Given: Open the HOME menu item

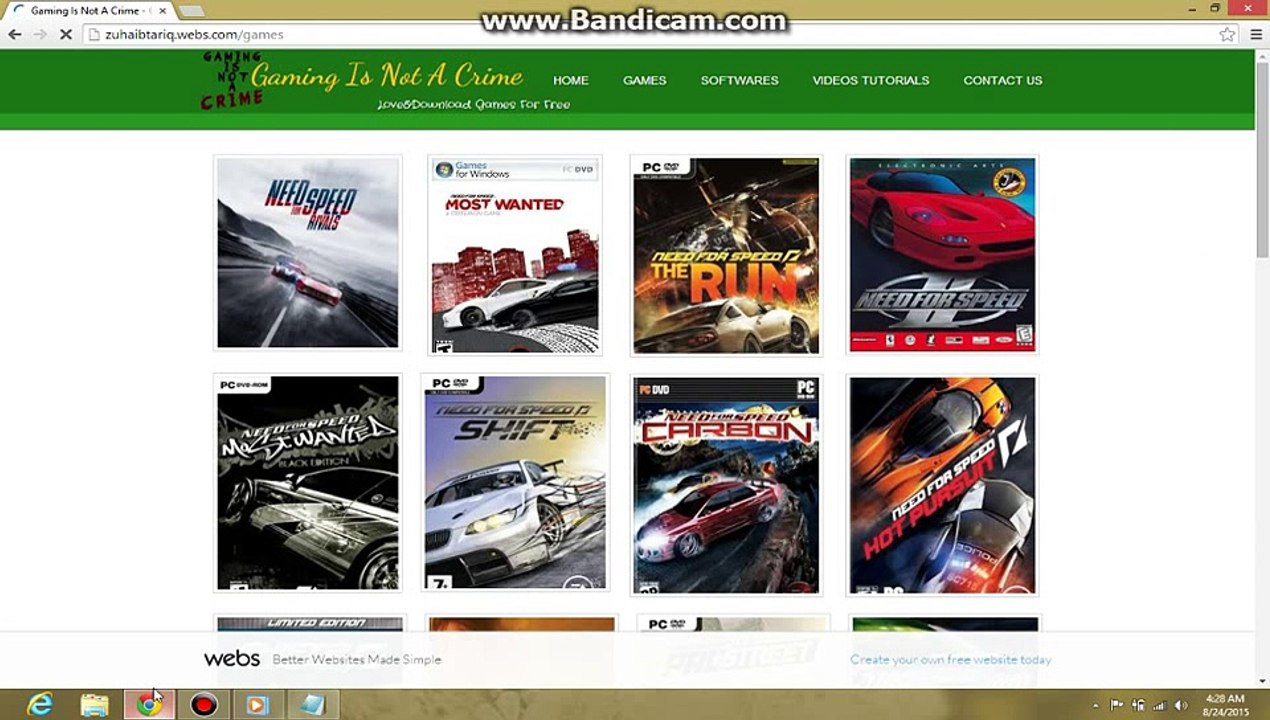Looking at the screenshot, I should (571, 80).
